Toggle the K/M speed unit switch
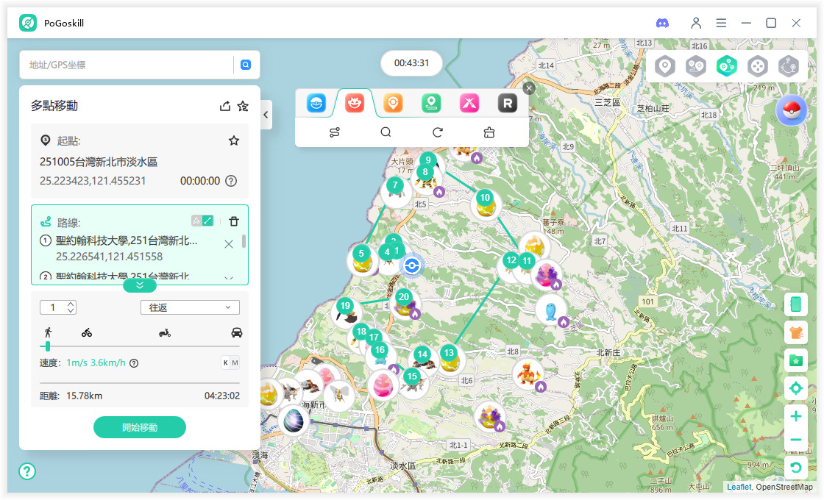824x500 pixels. [x=230, y=363]
